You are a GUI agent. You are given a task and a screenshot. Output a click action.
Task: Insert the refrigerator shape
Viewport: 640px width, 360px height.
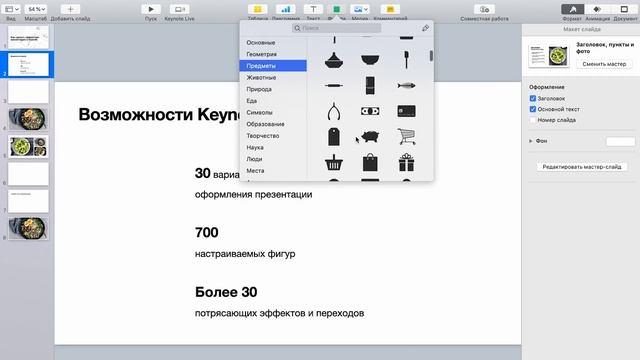370,86
